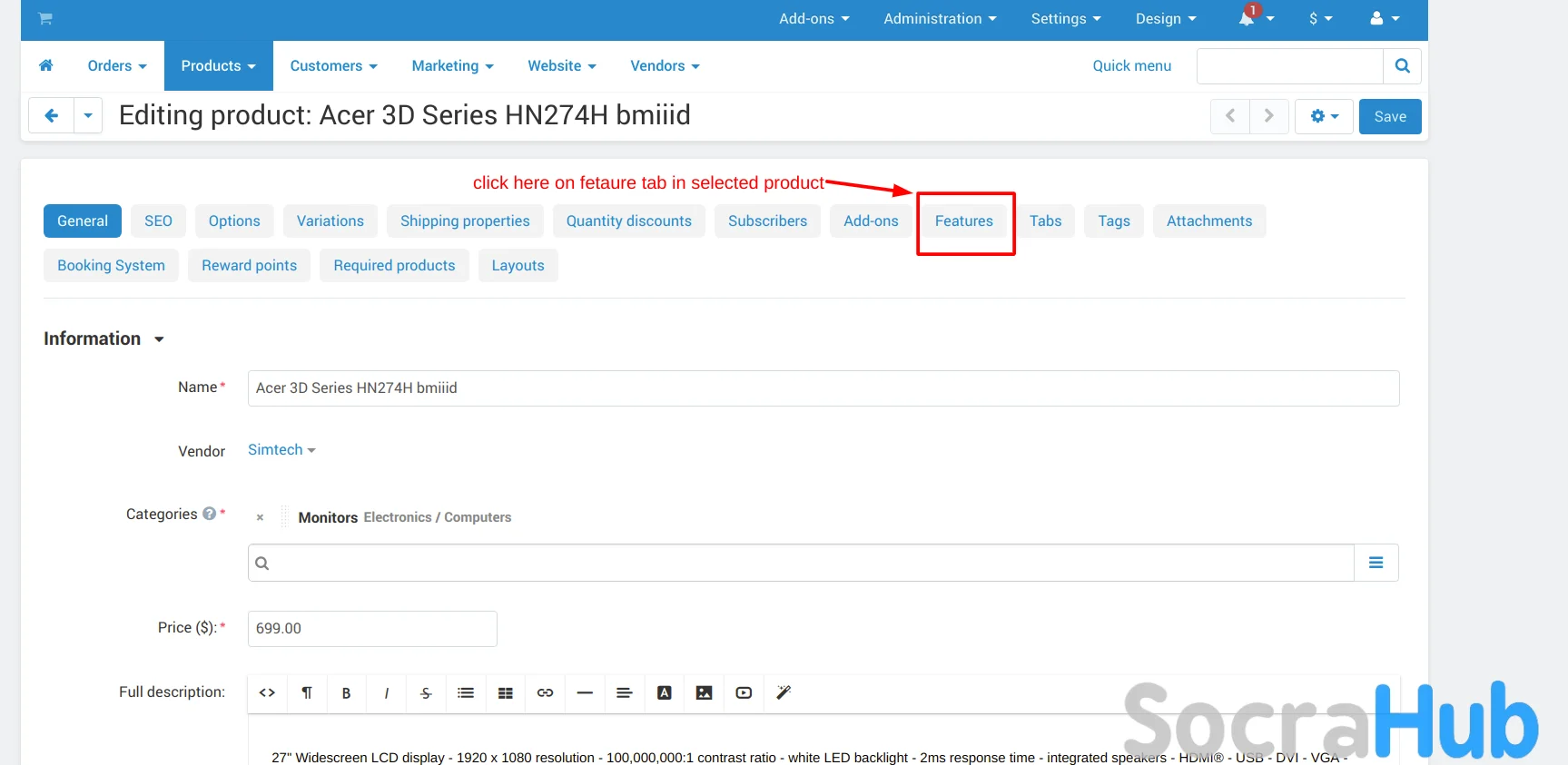Collapse the Information section

pyautogui.click(x=159, y=339)
